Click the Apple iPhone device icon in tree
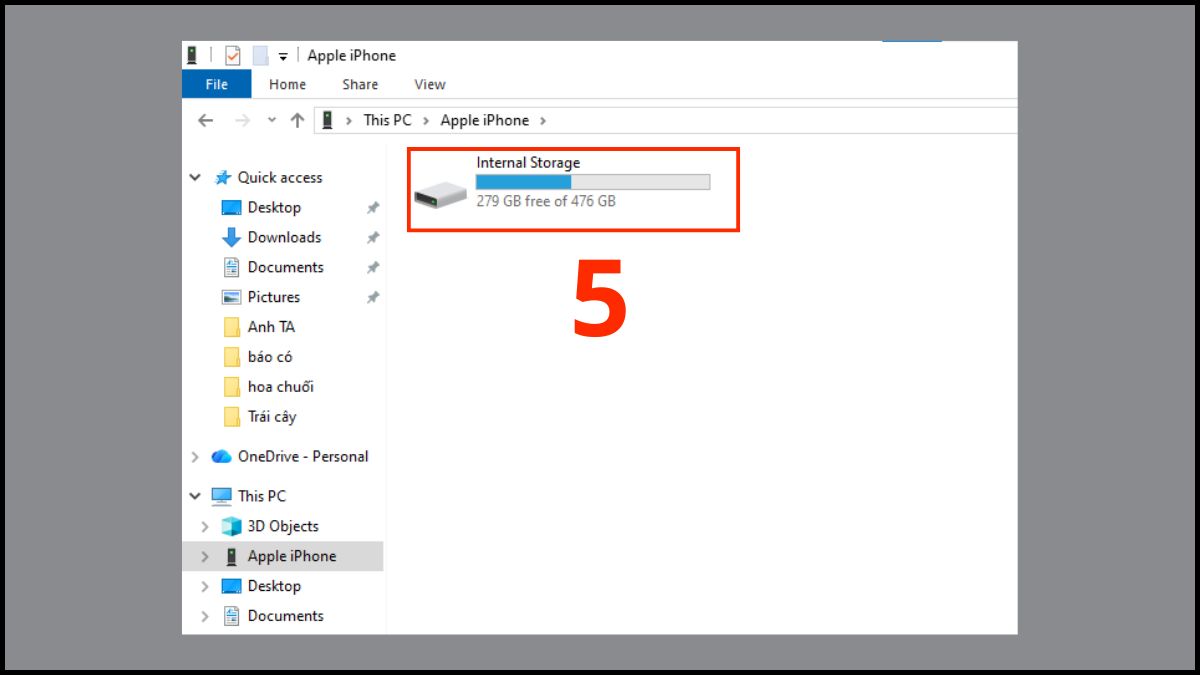 point(231,556)
